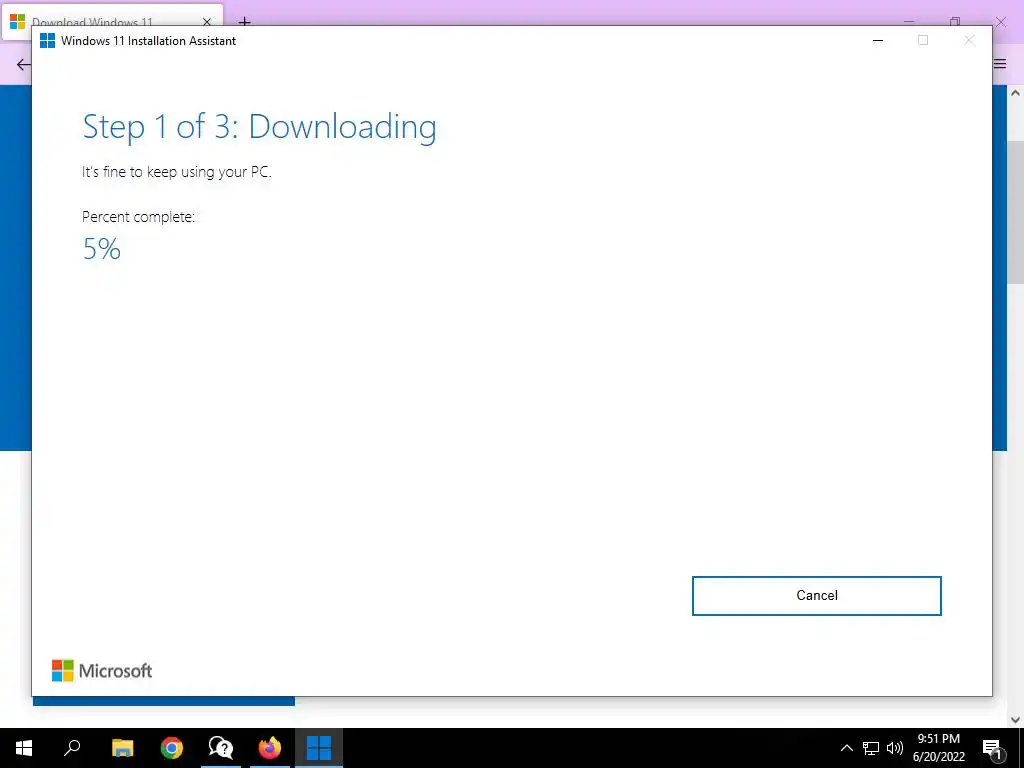Open the taskbar clock and calendar

pyautogui.click(x=938, y=748)
